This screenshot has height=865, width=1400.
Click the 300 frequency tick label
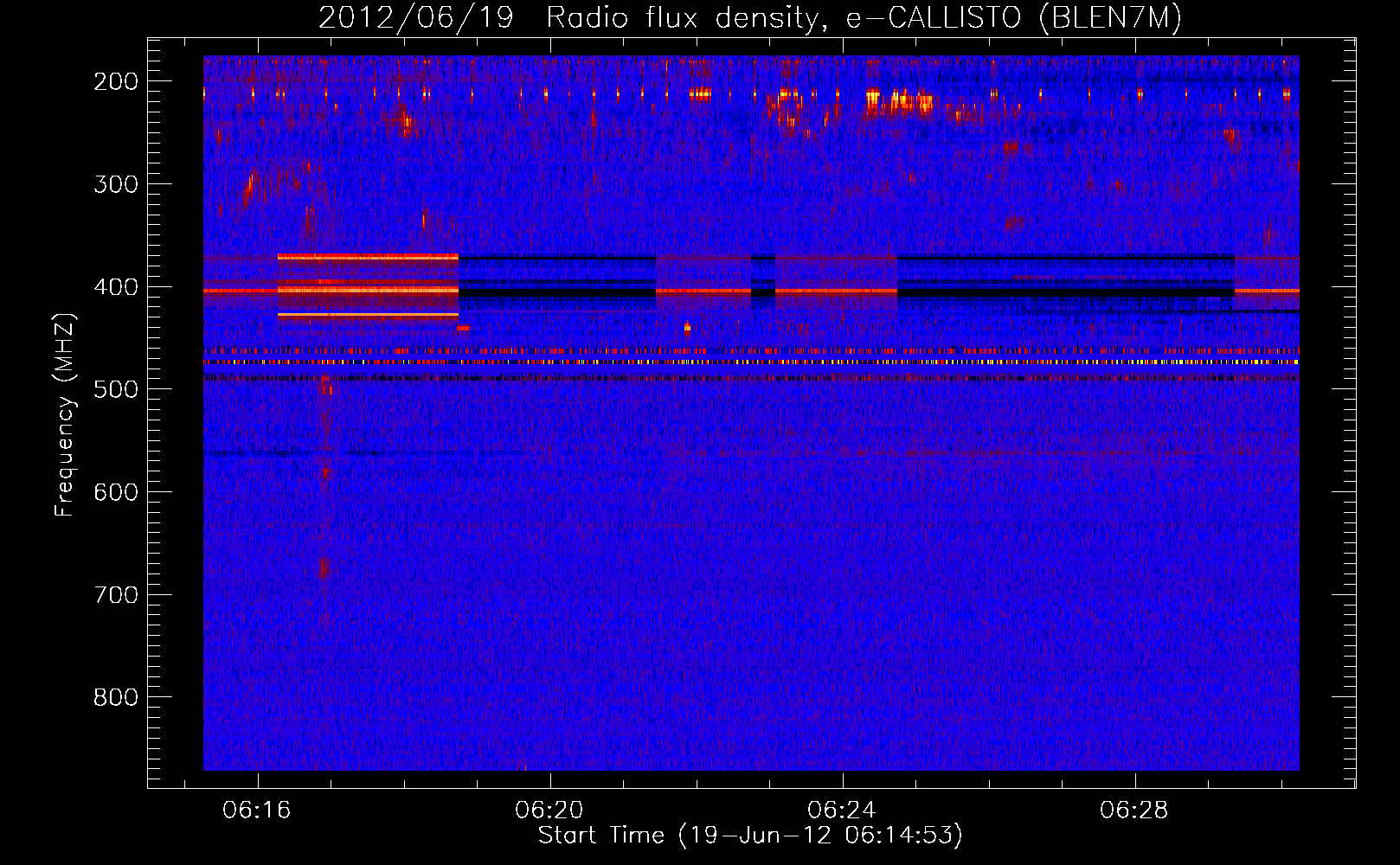pyautogui.click(x=116, y=184)
